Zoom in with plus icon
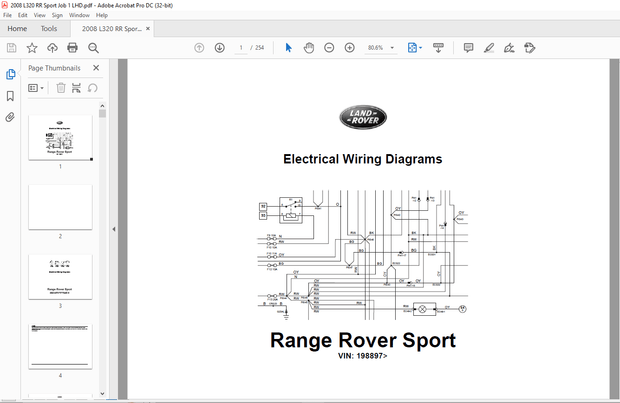This screenshot has height=403, width=620. coord(350,48)
